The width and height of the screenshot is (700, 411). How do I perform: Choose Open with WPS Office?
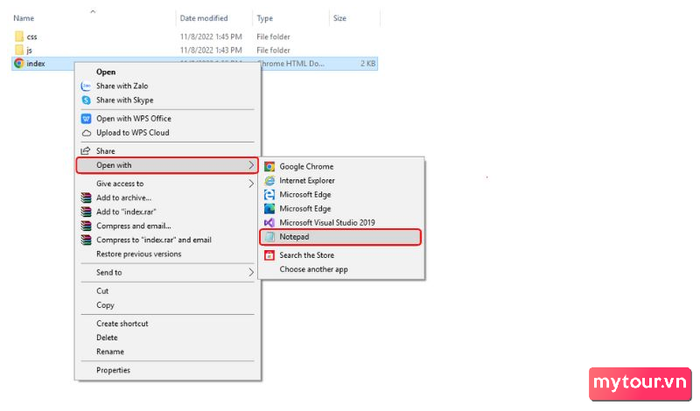(134, 119)
